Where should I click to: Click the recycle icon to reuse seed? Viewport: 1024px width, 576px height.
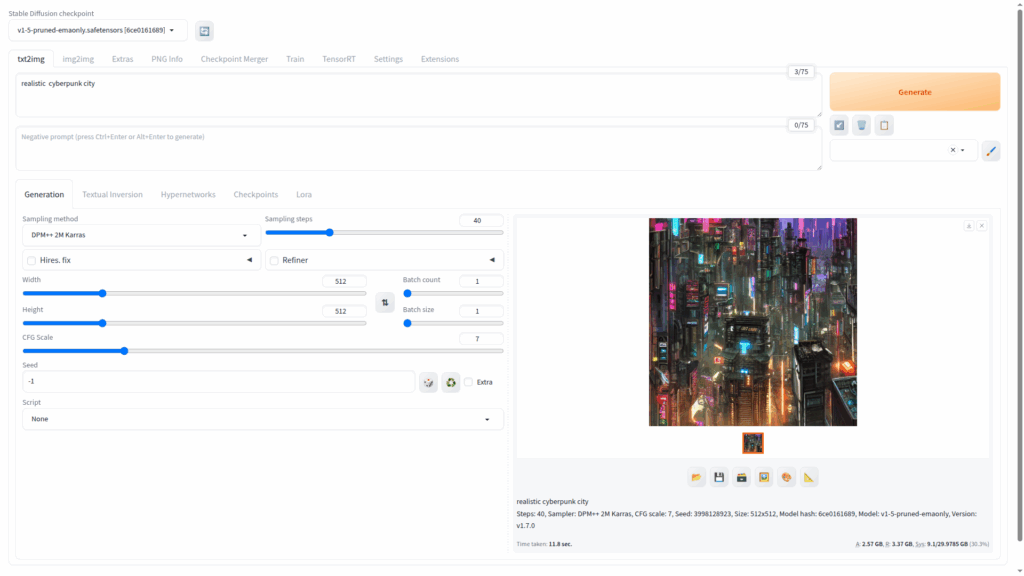[x=451, y=382]
